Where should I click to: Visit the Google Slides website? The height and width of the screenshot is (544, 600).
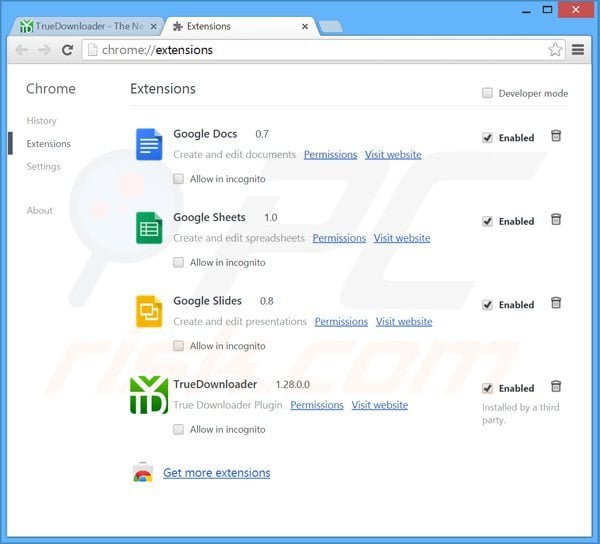pos(404,321)
